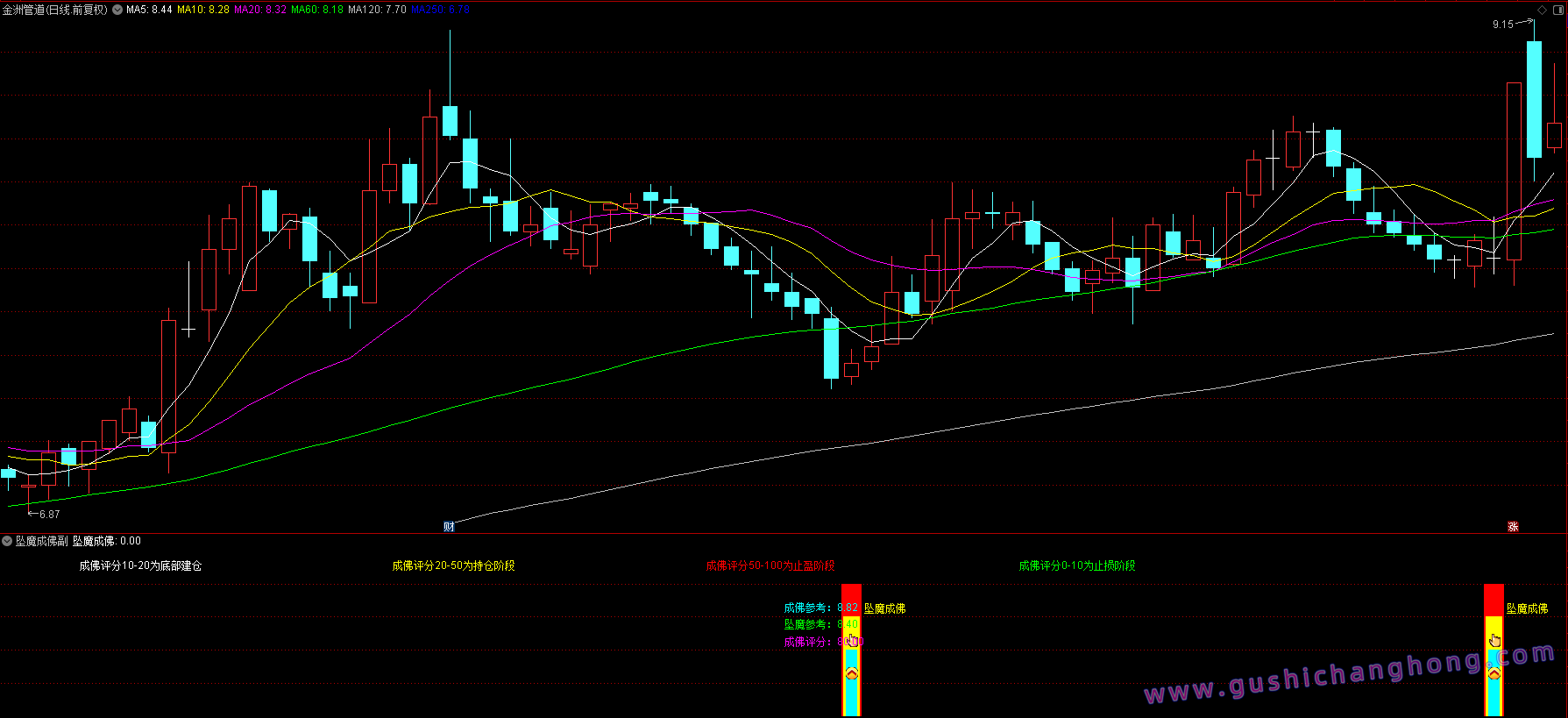The height and width of the screenshot is (718, 1568).
Task: Click the blue MA250 label
Action: tap(440, 10)
